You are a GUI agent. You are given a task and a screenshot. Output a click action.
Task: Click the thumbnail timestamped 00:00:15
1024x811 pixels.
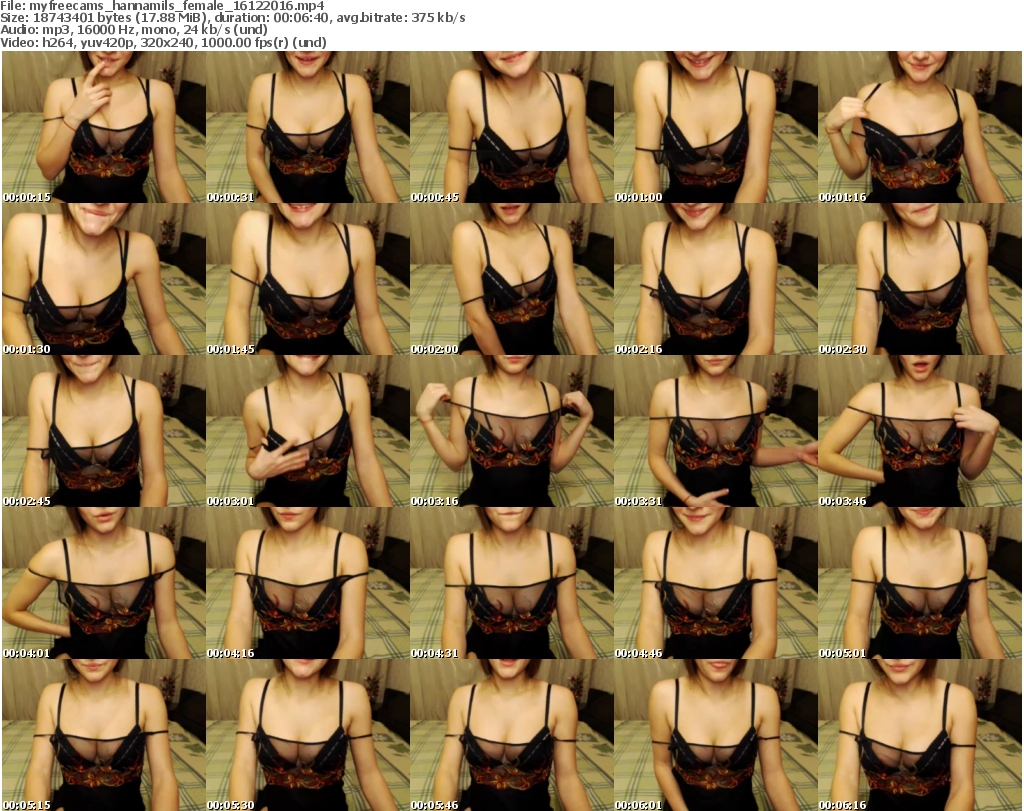(x=104, y=127)
